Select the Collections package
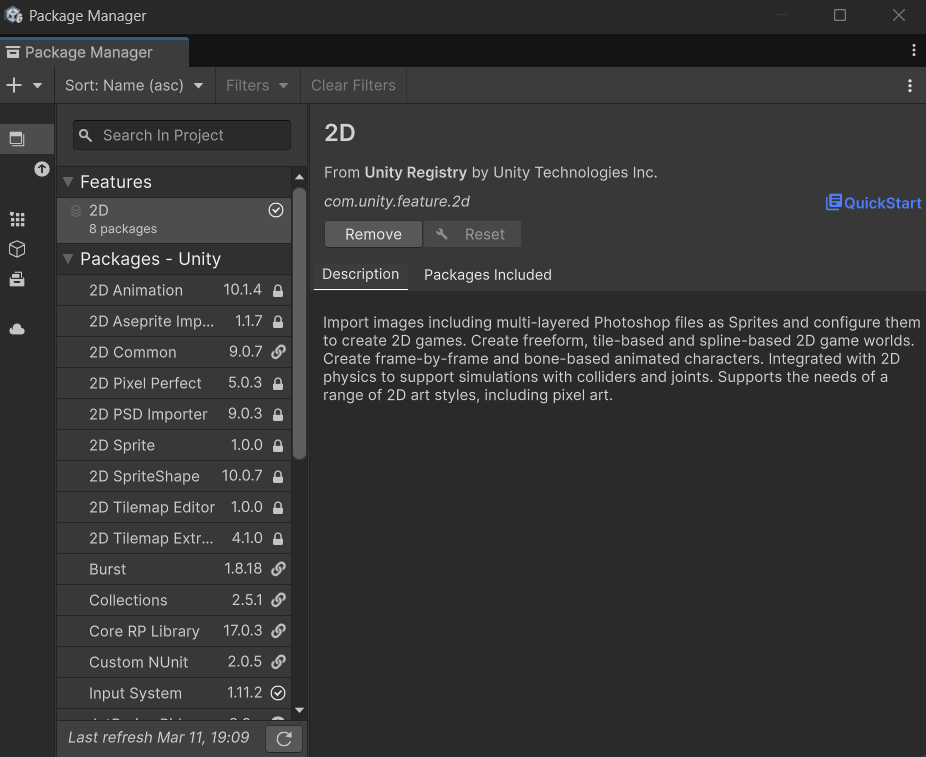This screenshot has height=757, width=926. (174, 600)
